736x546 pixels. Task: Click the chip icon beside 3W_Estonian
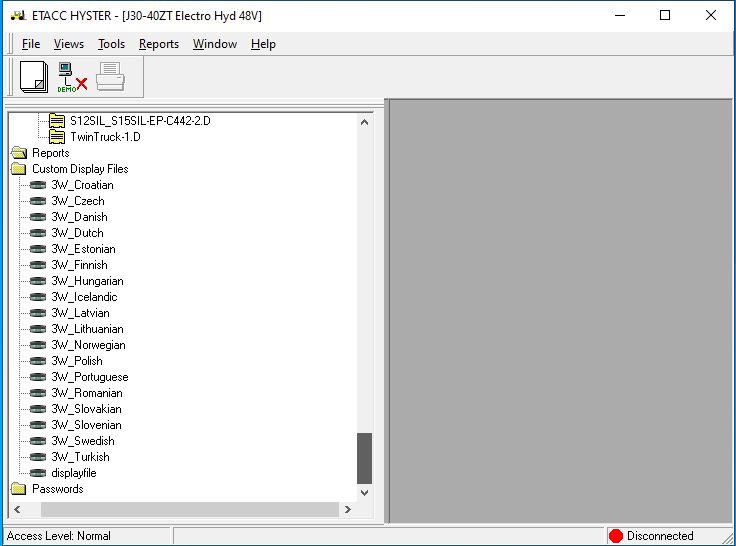(x=38, y=249)
